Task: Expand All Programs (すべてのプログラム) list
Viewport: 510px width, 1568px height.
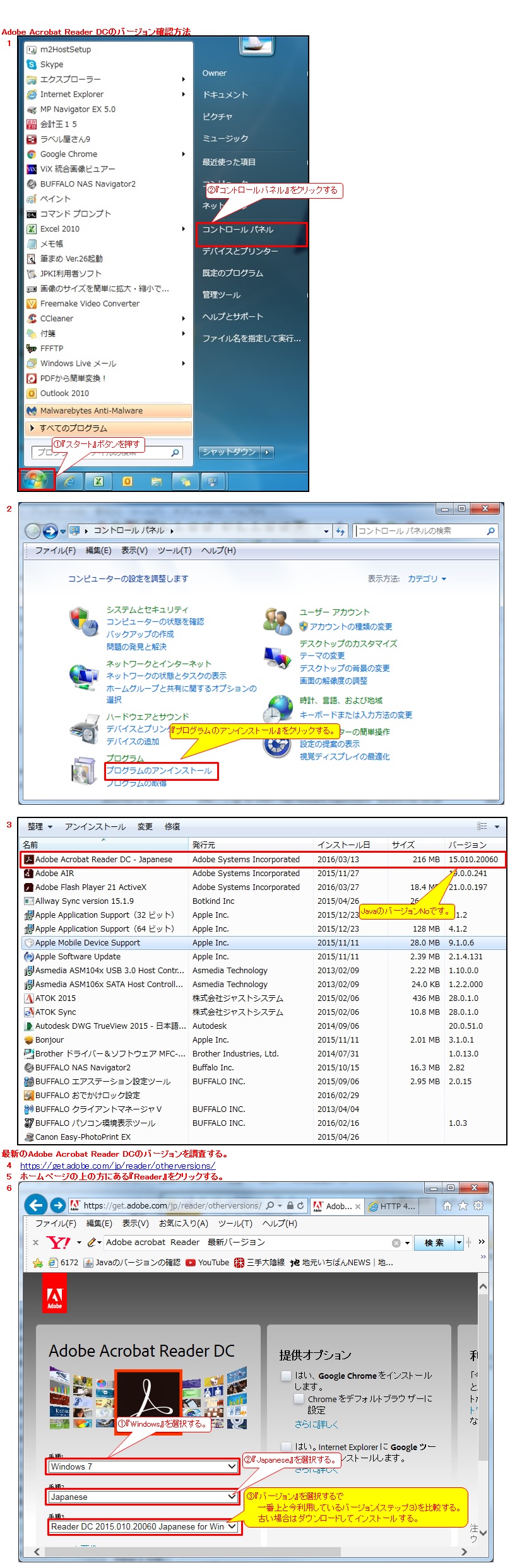Action: tap(109, 428)
